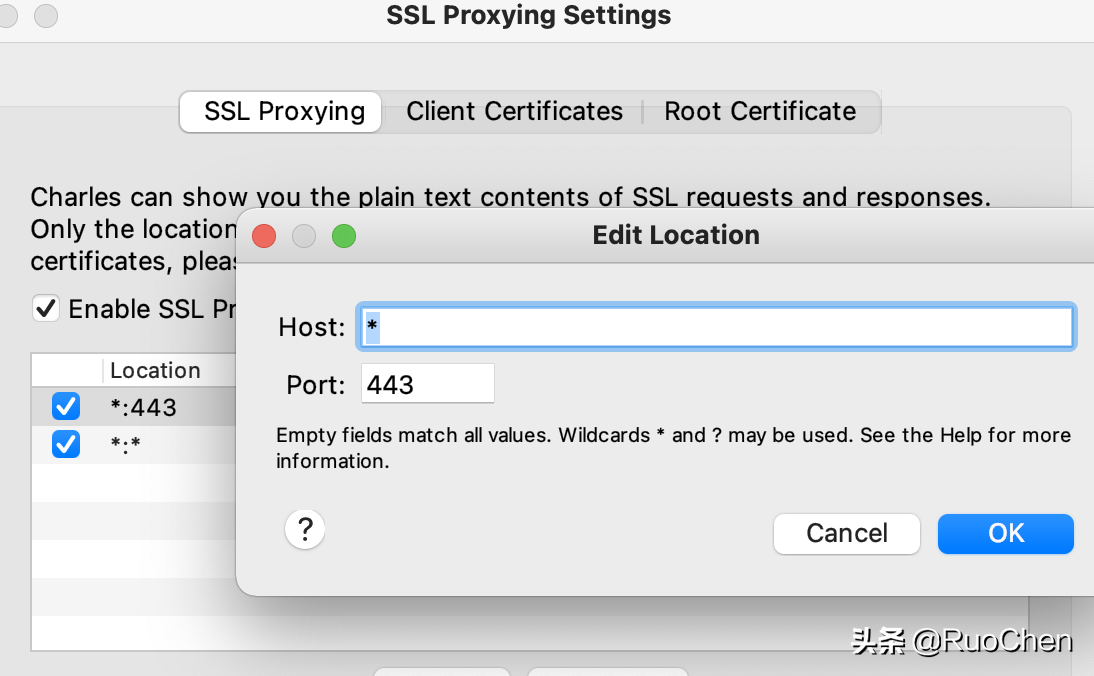Select the *:* location row
The height and width of the screenshot is (676, 1094).
(134, 444)
